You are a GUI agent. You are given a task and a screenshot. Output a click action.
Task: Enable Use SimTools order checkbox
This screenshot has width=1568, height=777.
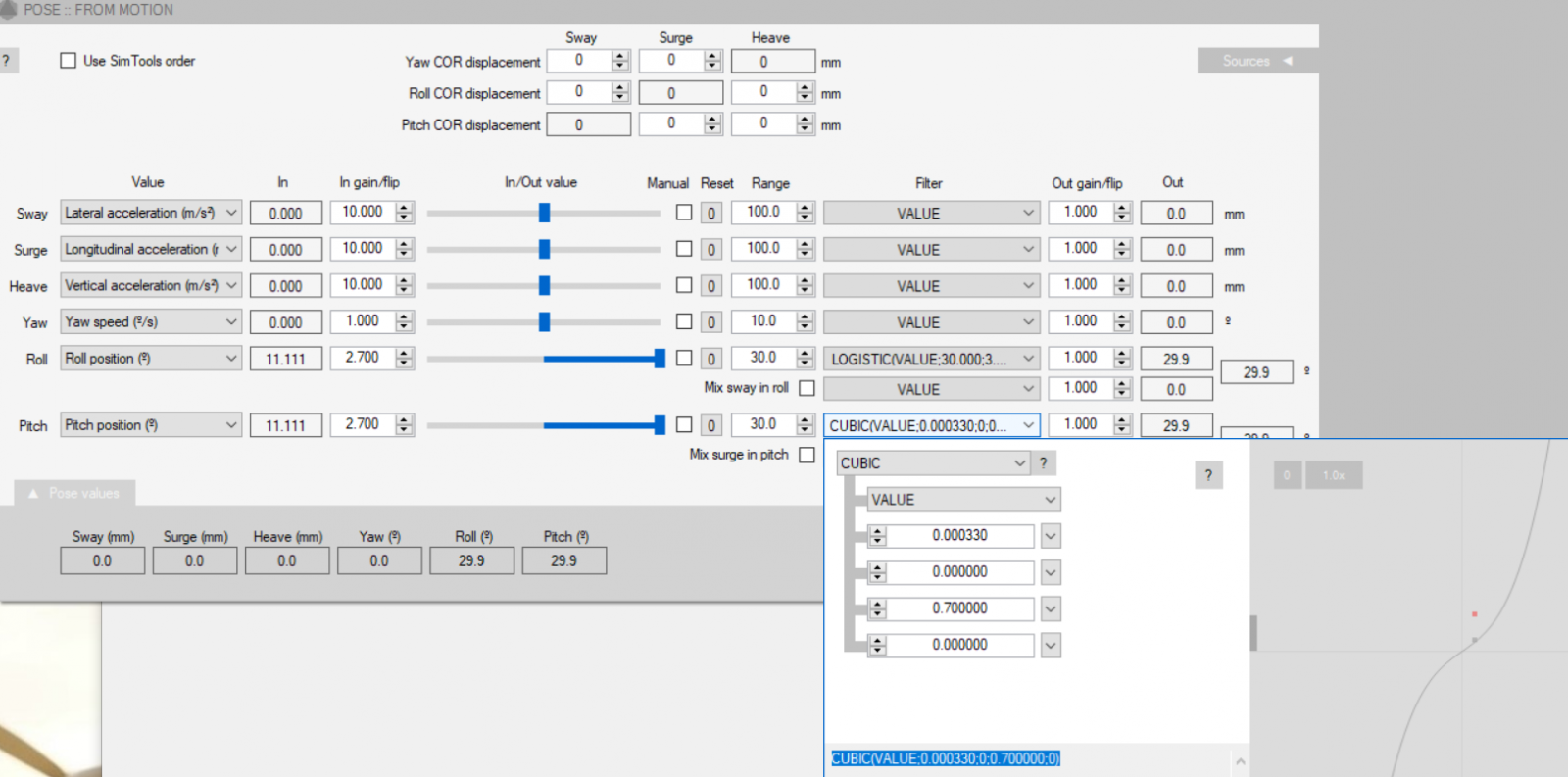click(69, 61)
